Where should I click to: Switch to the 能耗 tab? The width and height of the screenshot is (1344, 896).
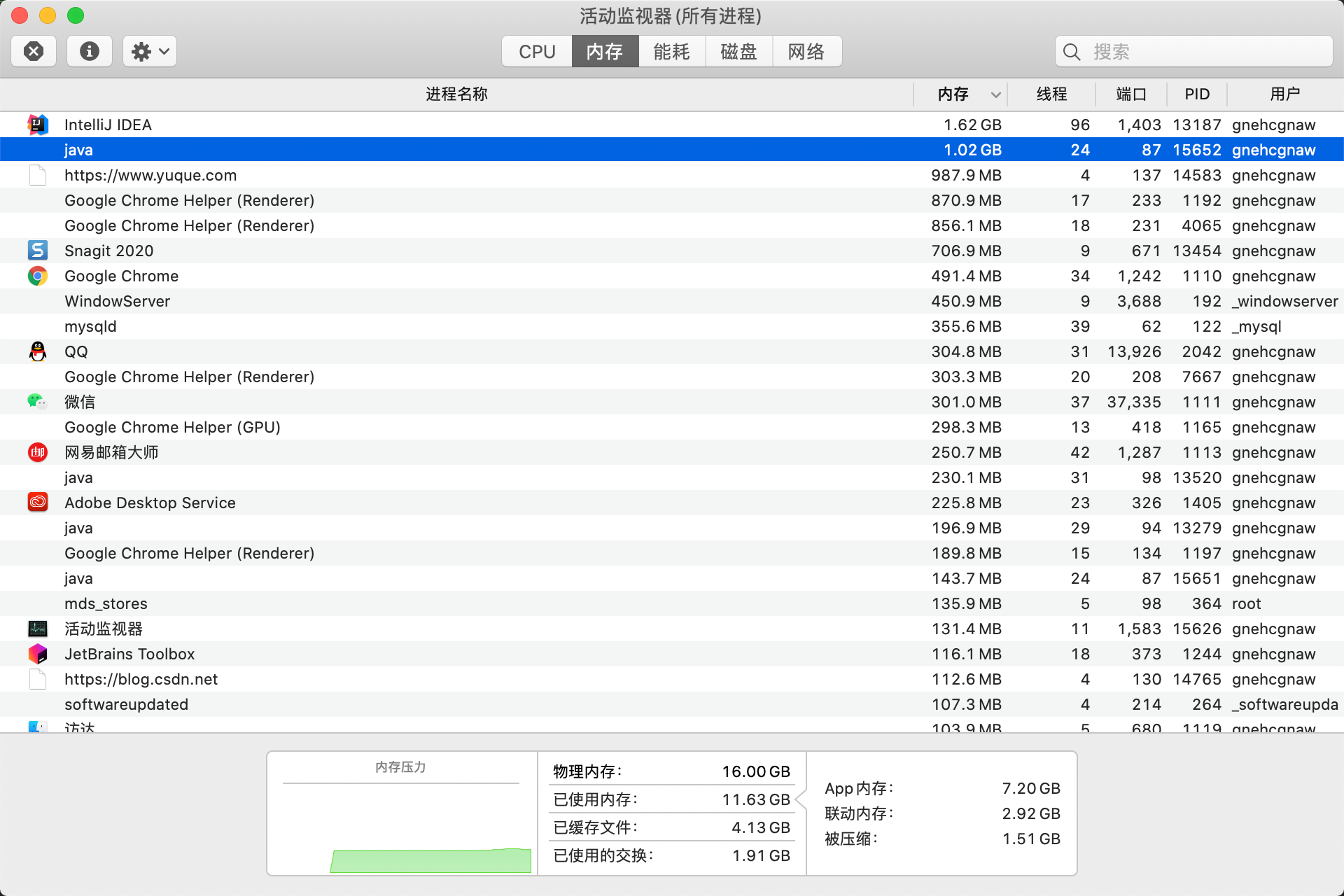pyautogui.click(x=672, y=51)
